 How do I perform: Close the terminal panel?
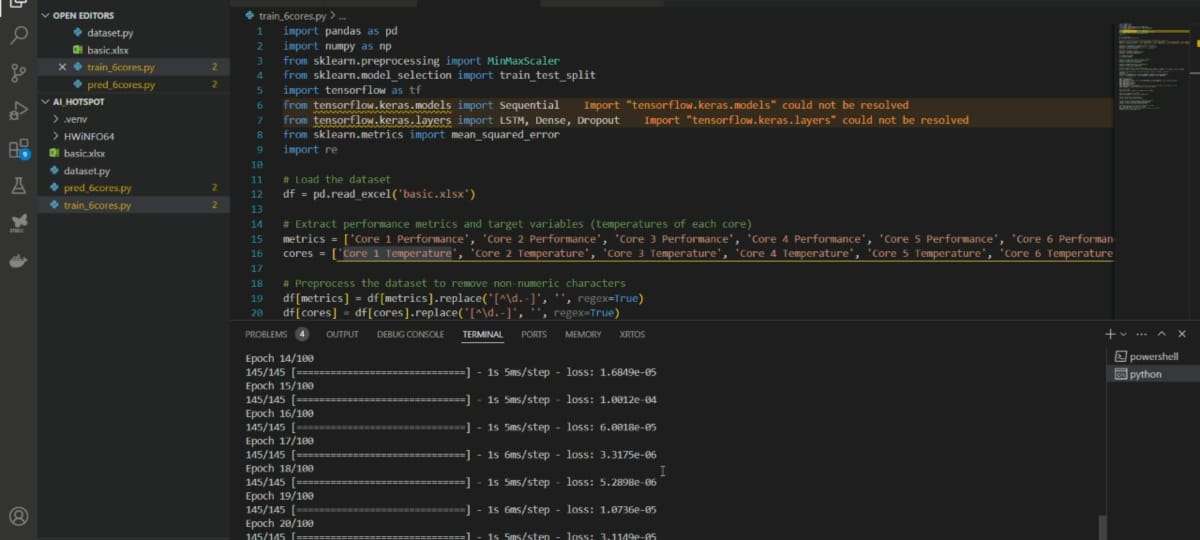click(1182, 334)
